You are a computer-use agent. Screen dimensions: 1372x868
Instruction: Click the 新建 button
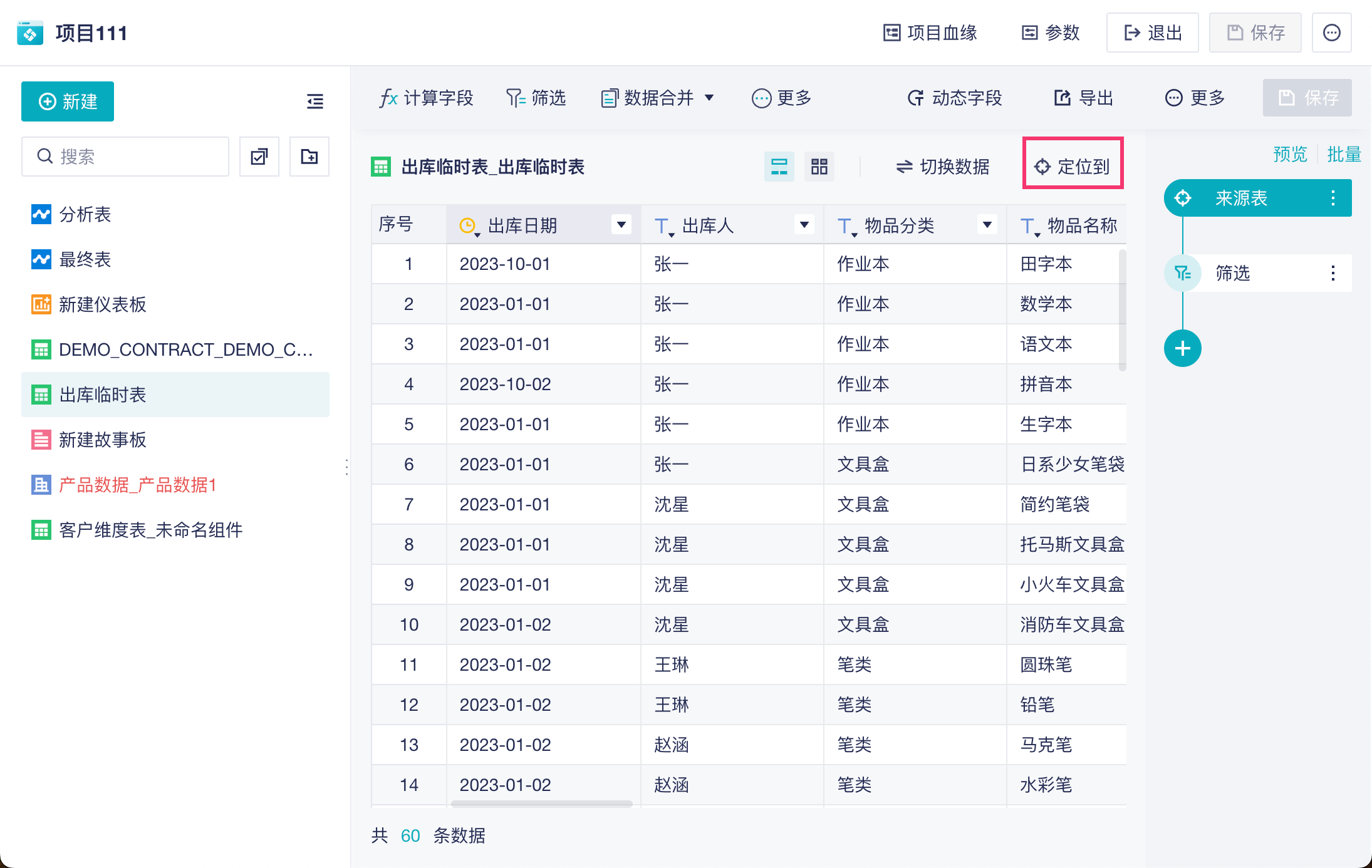point(68,101)
